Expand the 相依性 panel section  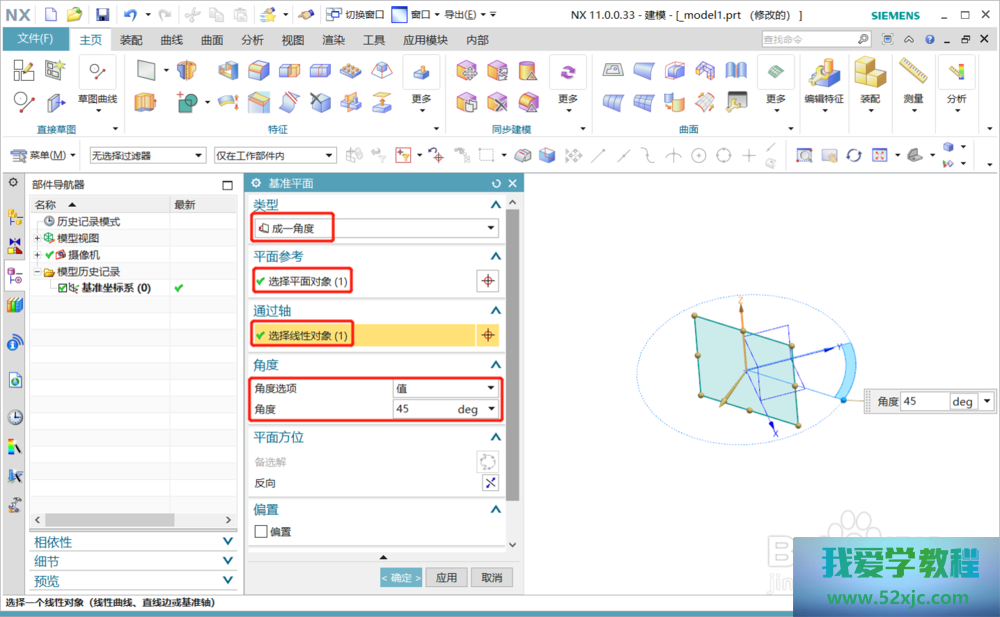click(x=135, y=542)
